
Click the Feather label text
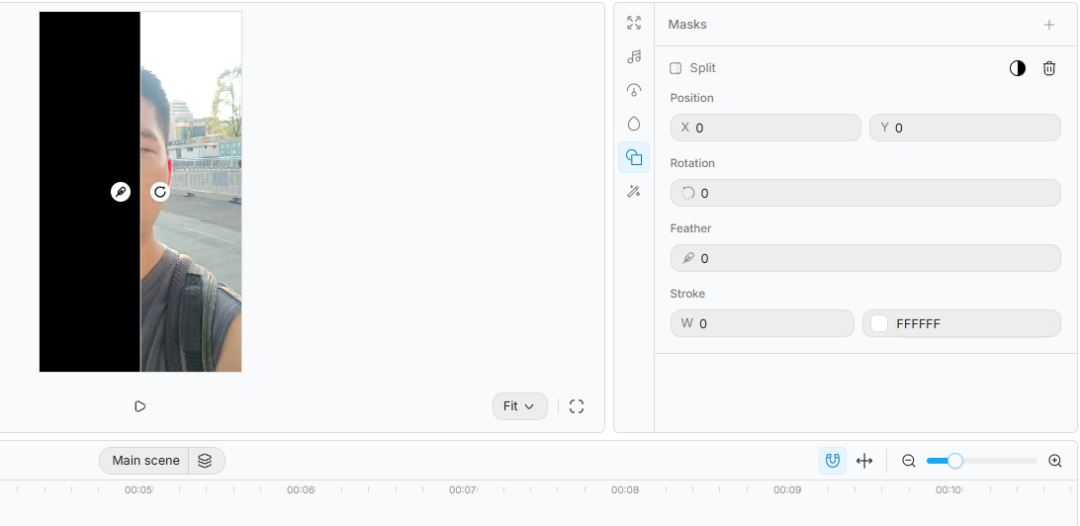(x=690, y=228)
